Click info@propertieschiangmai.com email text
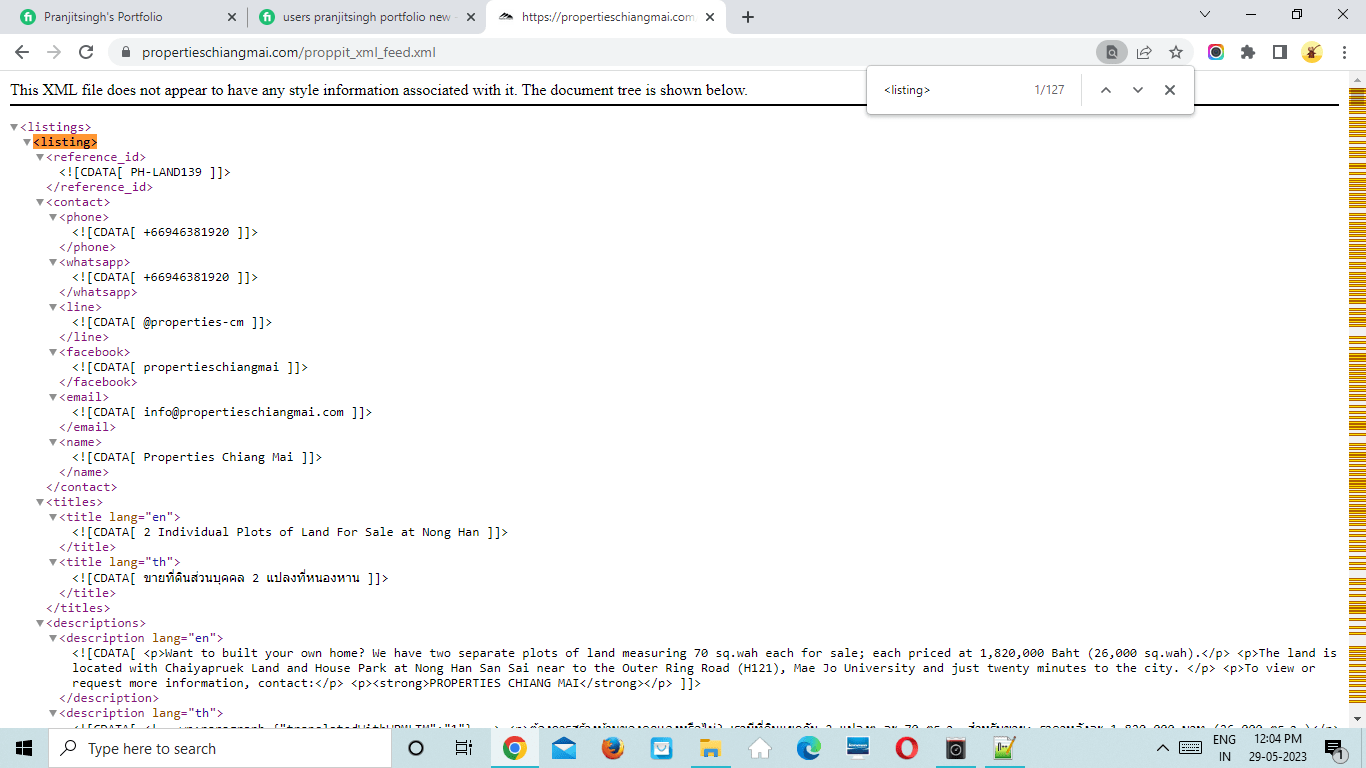 tap(244, 412)
